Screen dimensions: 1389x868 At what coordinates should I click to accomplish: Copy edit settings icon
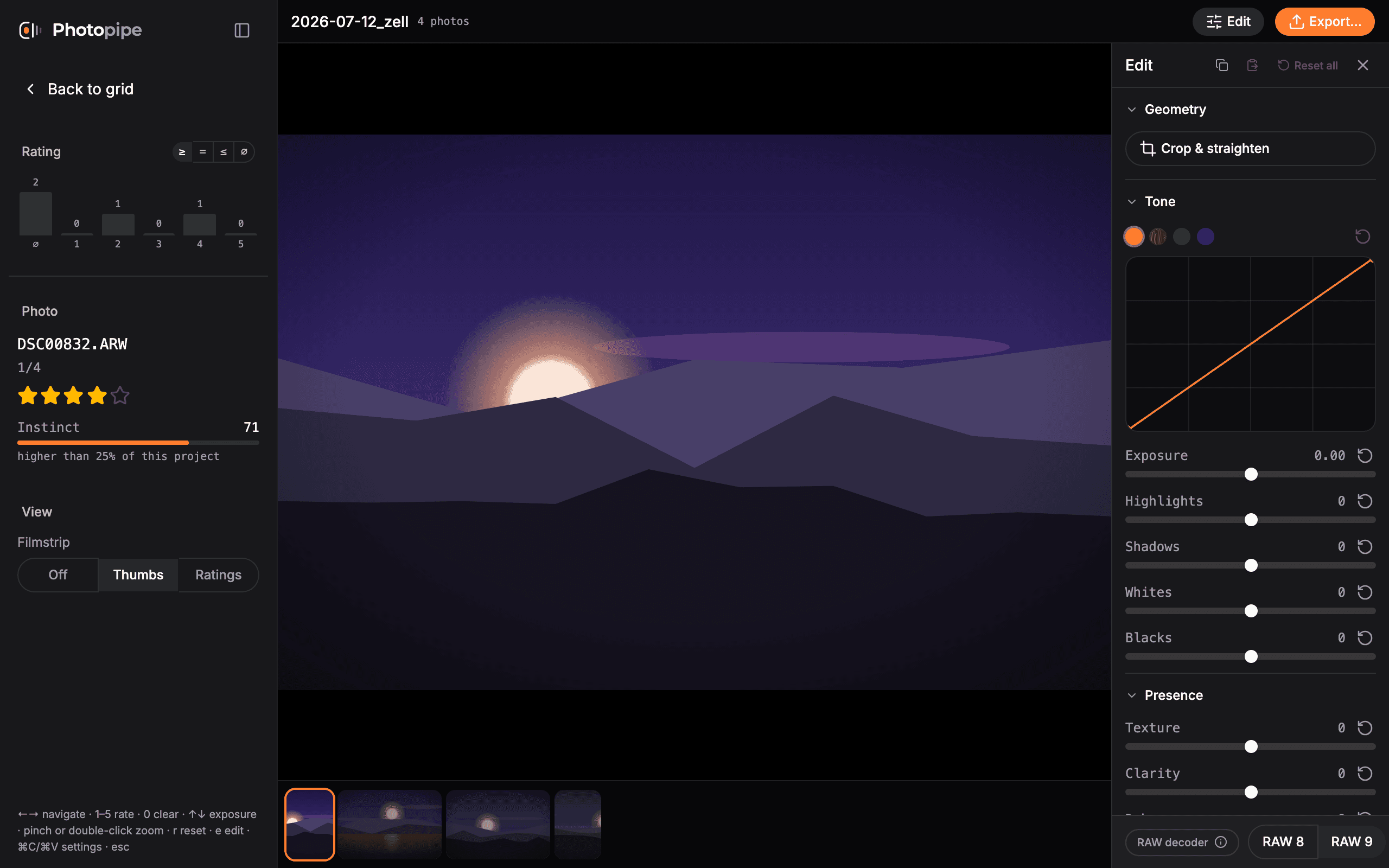coord(1221,66)
